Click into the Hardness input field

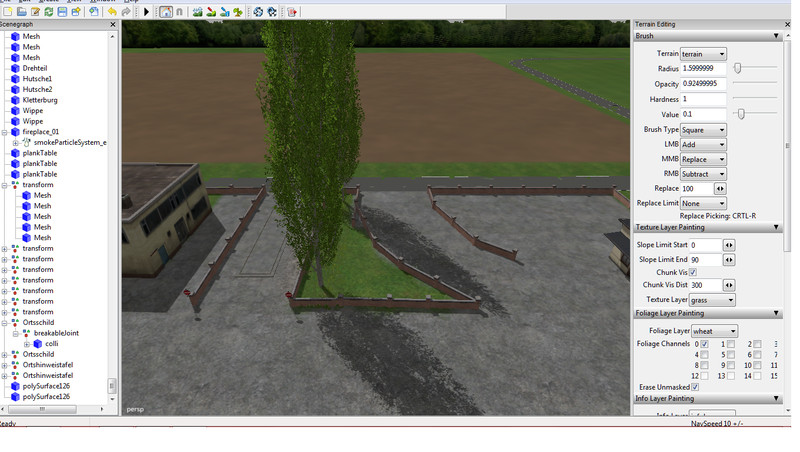point(703,99)
